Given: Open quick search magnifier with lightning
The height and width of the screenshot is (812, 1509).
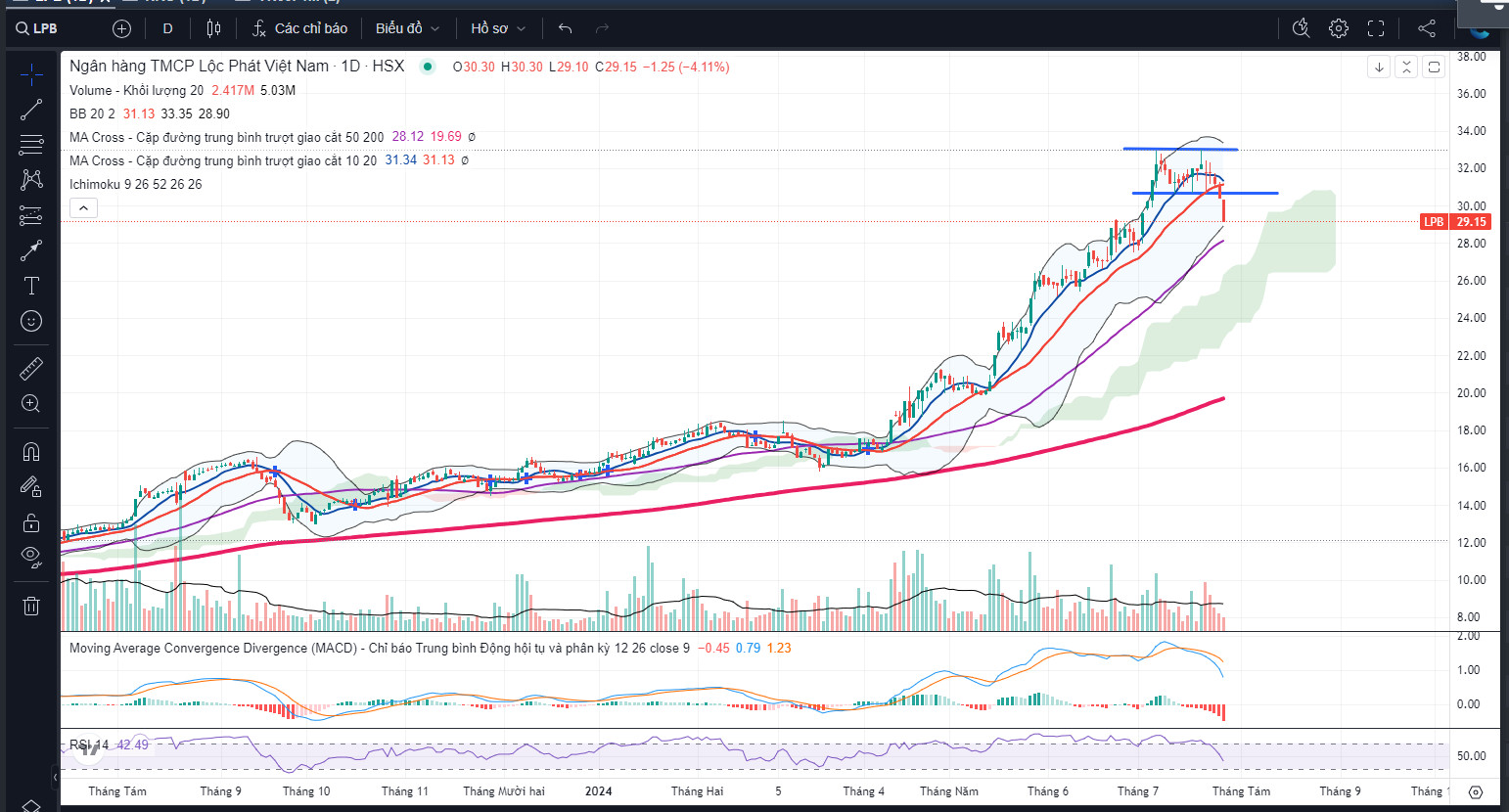Looking at the screenshot, I should (x=1301, y=28).
